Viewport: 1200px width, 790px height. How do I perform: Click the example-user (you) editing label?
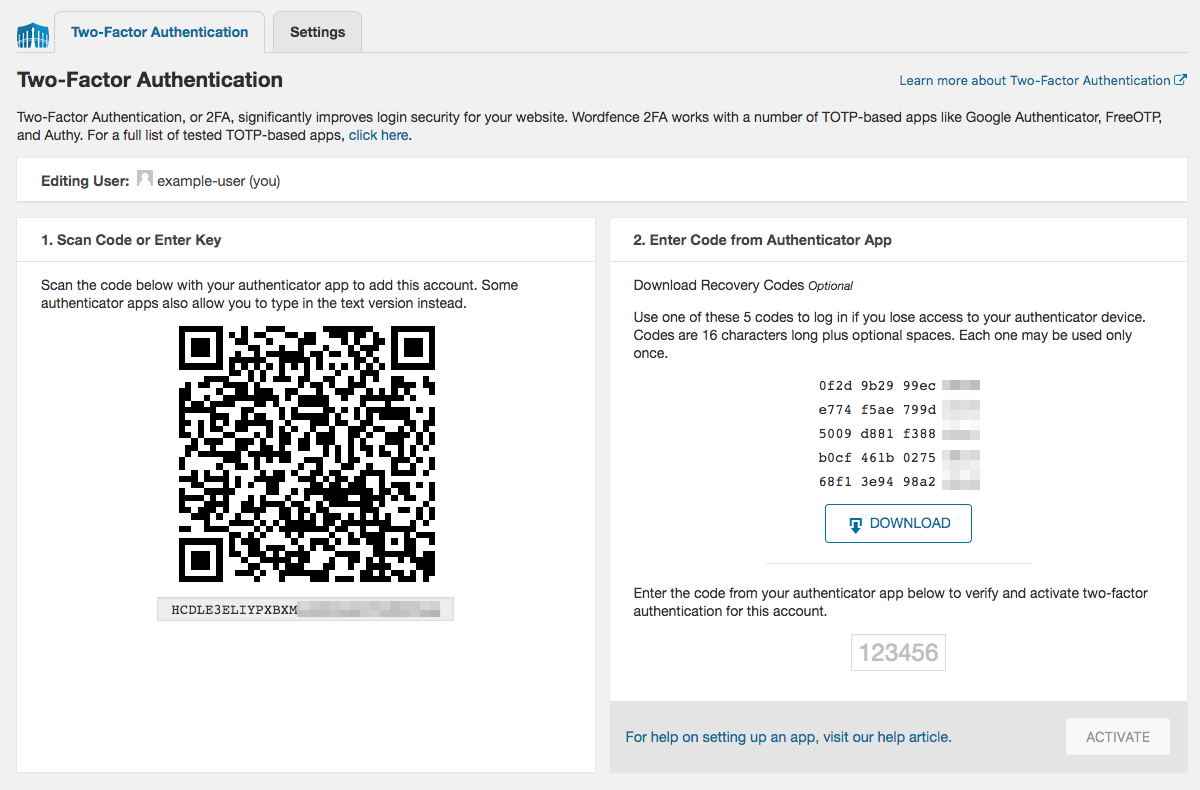220,181
